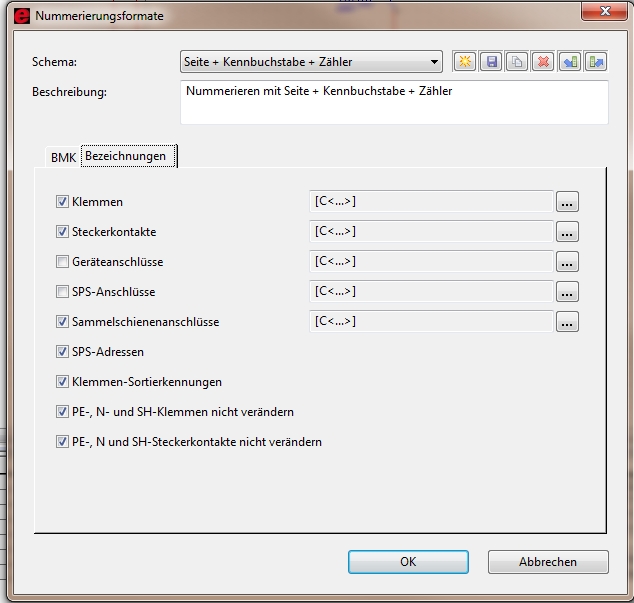Viewport: 634px width, 603px height.
Task: Enable the Geräteanschlüsse checkbox
Action: [x=62, y=262]
